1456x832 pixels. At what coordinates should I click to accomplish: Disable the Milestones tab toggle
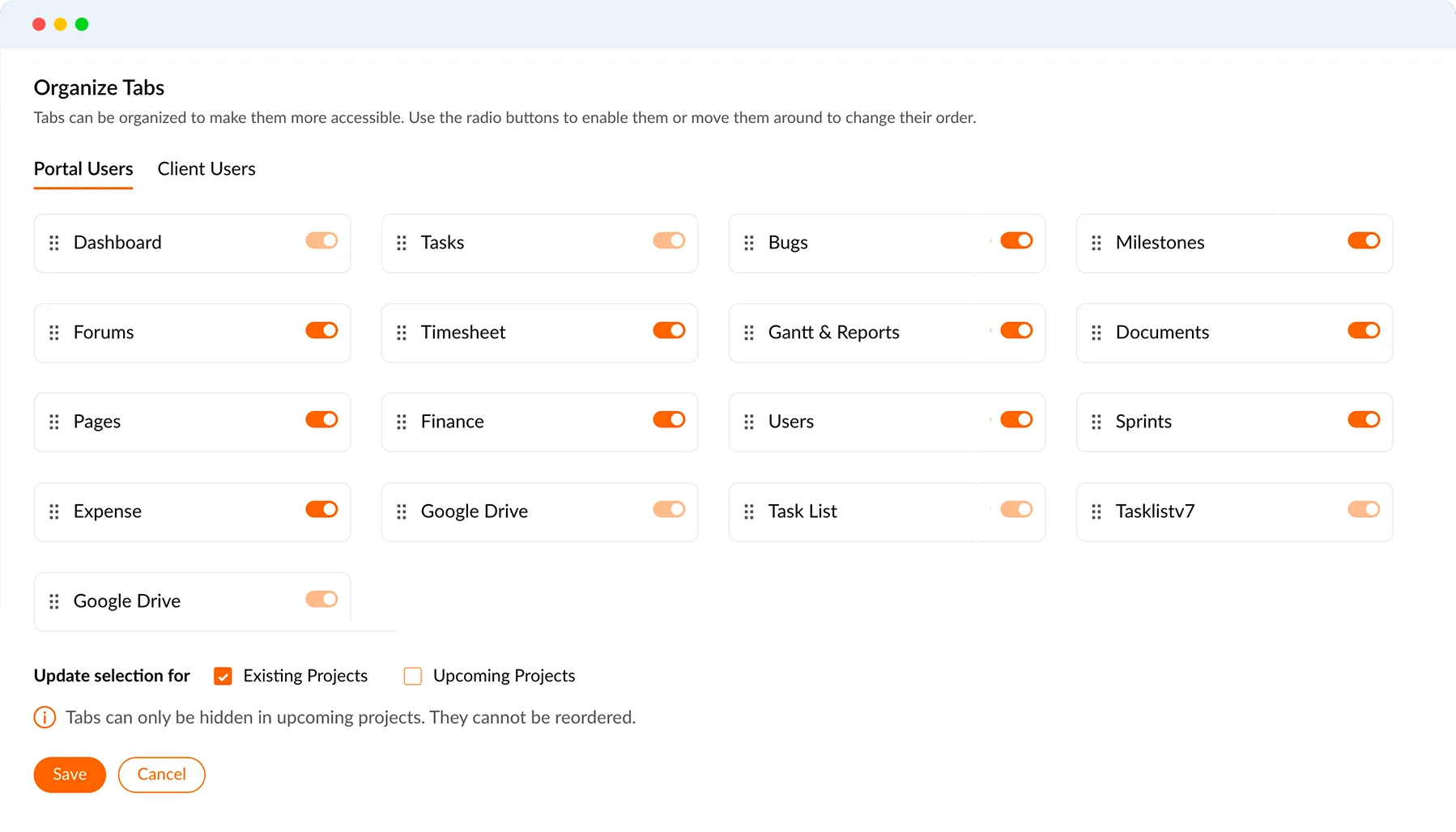click(1364, 240)
